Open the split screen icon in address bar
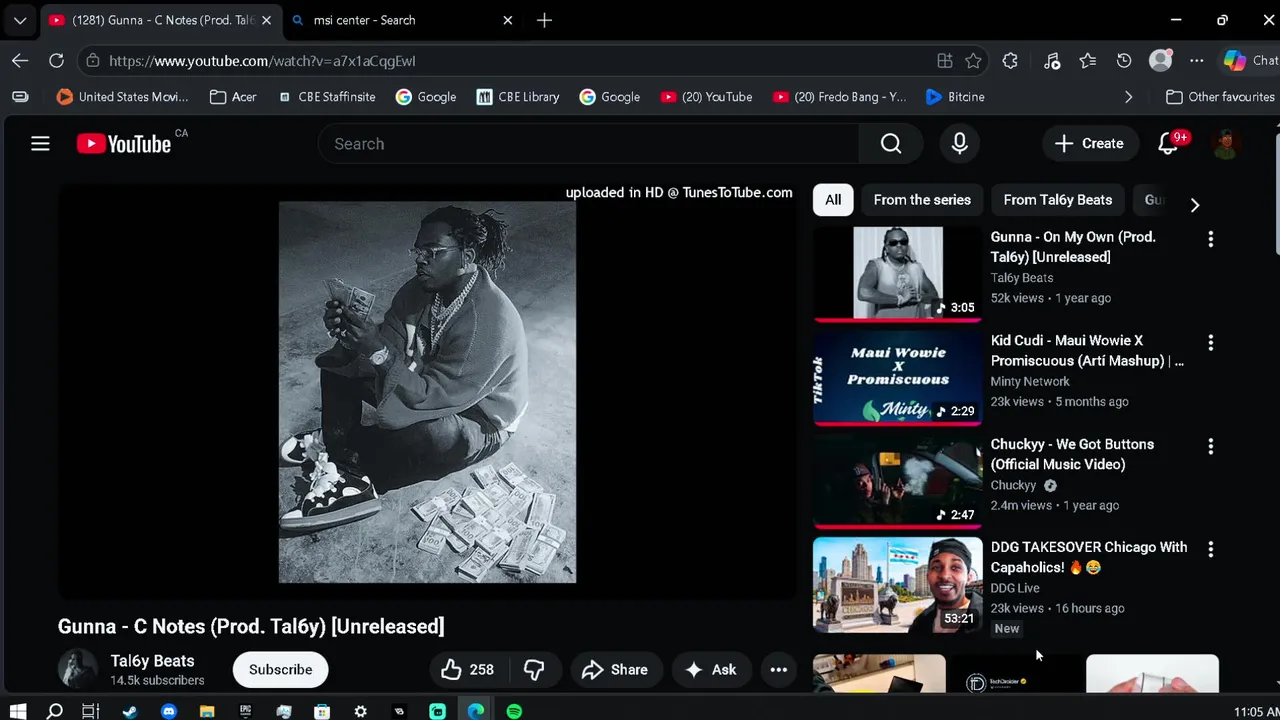The height and width of the screenshot is (720, 1280). (x=944, y=61)
